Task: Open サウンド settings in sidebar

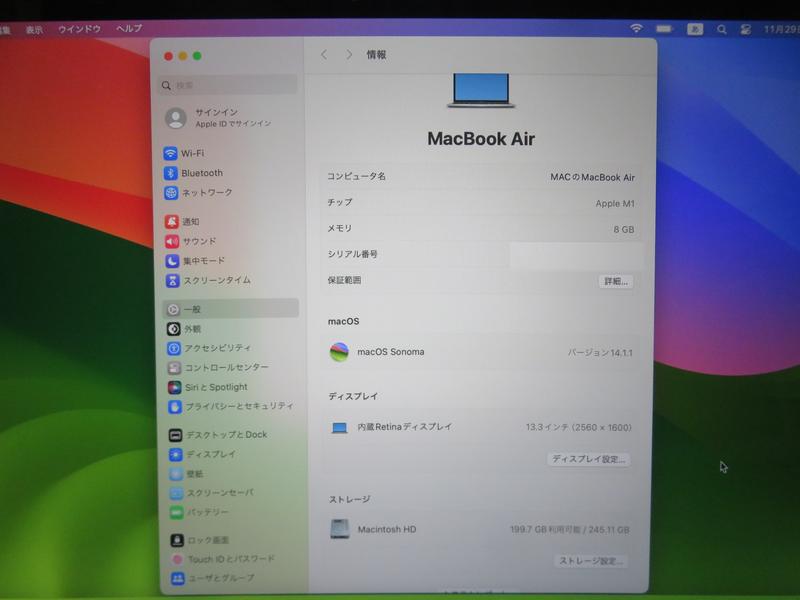Action: pyautogui.click(x=191, y=241)
